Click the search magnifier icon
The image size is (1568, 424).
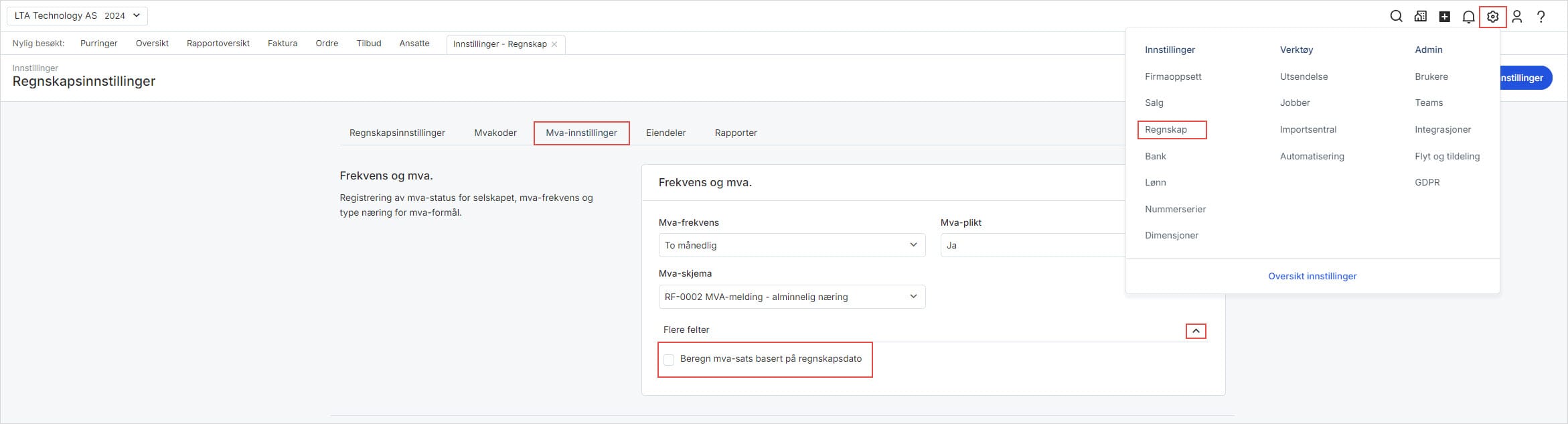(x=1396, y=17)
